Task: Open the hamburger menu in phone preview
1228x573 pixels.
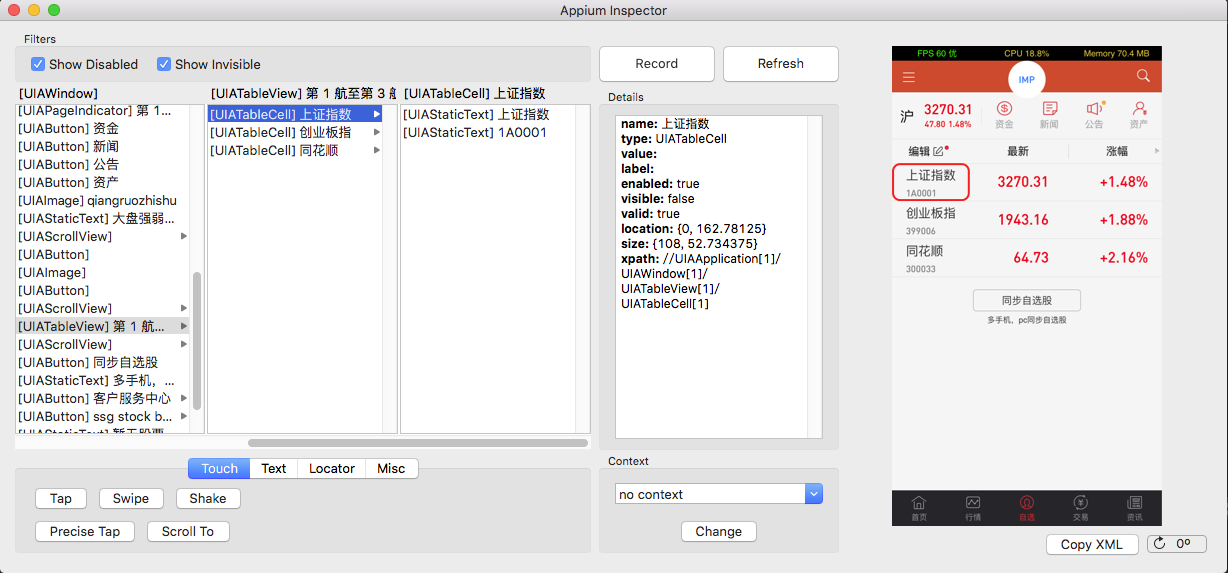Action: point(908,77)
